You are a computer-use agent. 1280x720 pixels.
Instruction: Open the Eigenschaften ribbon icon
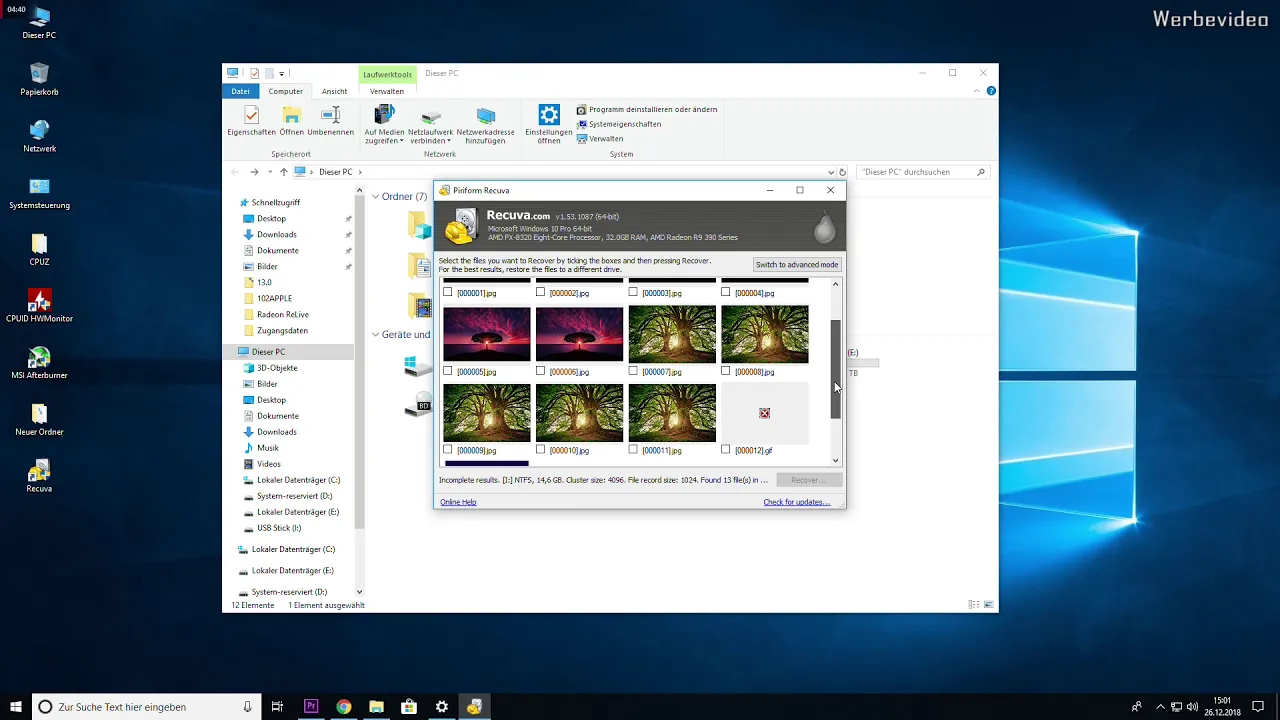[x=251, y=121]
